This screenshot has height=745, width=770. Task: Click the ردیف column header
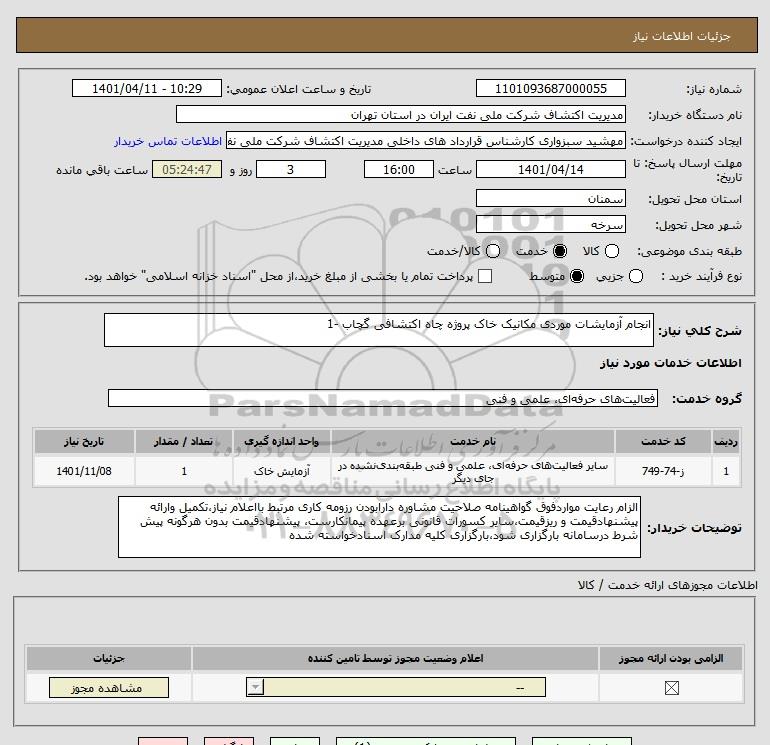[x=726, y=441]
